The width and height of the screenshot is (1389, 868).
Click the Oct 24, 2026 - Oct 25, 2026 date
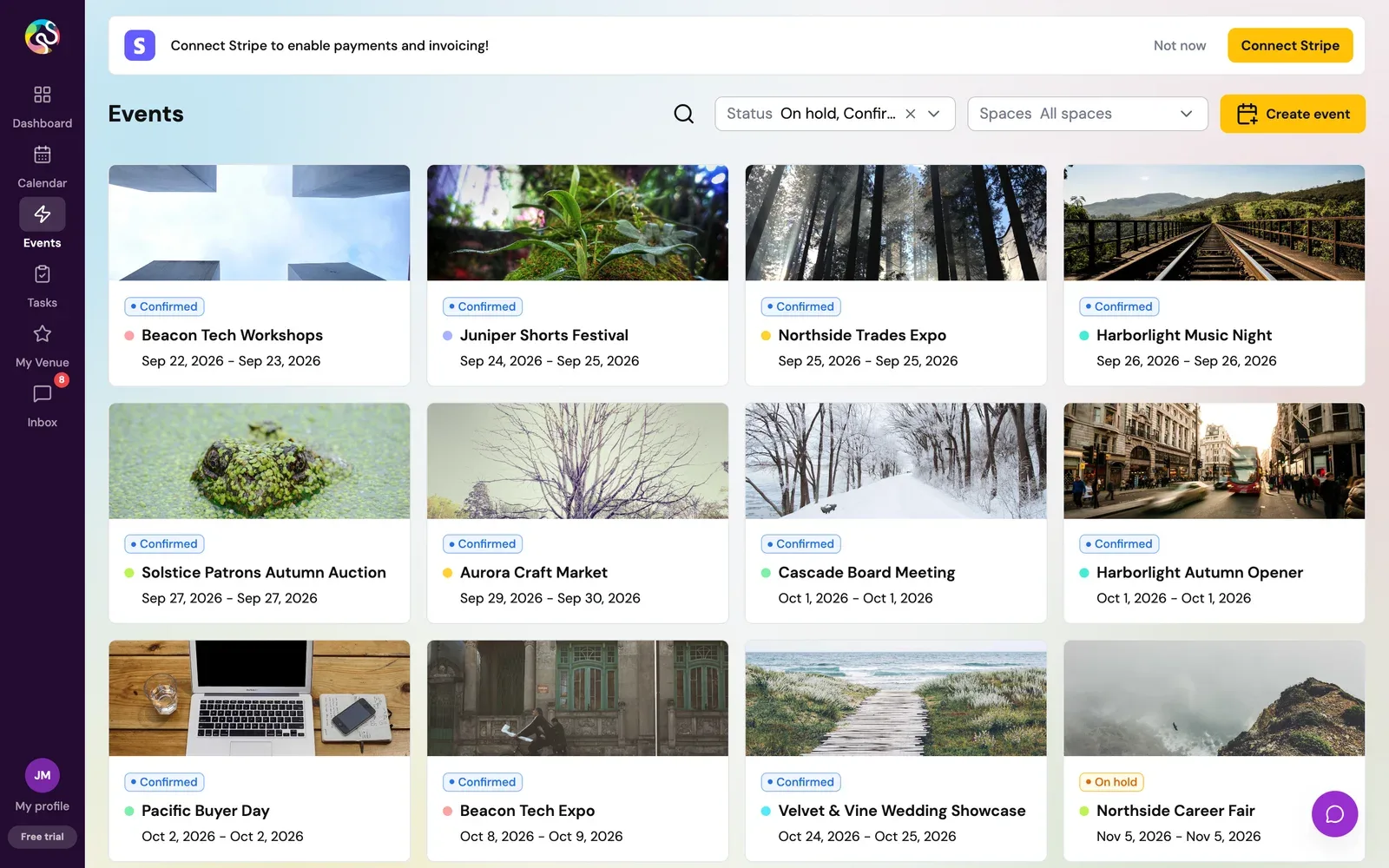click(867, 836)
